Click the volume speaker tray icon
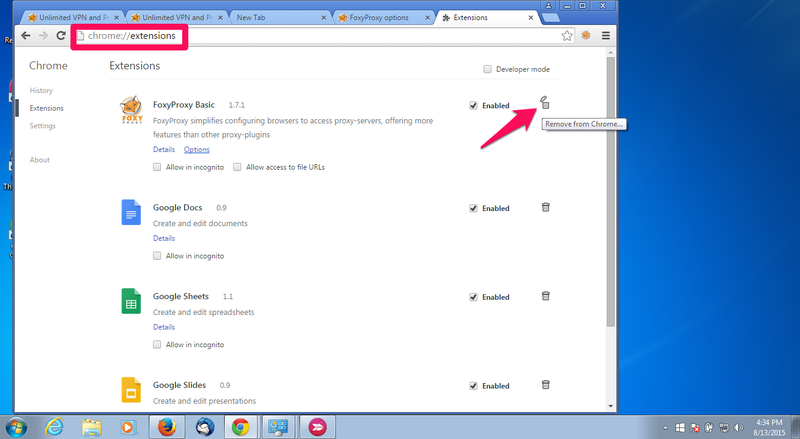This screenshot has height=439, width=800. click(x=738, y=428)
